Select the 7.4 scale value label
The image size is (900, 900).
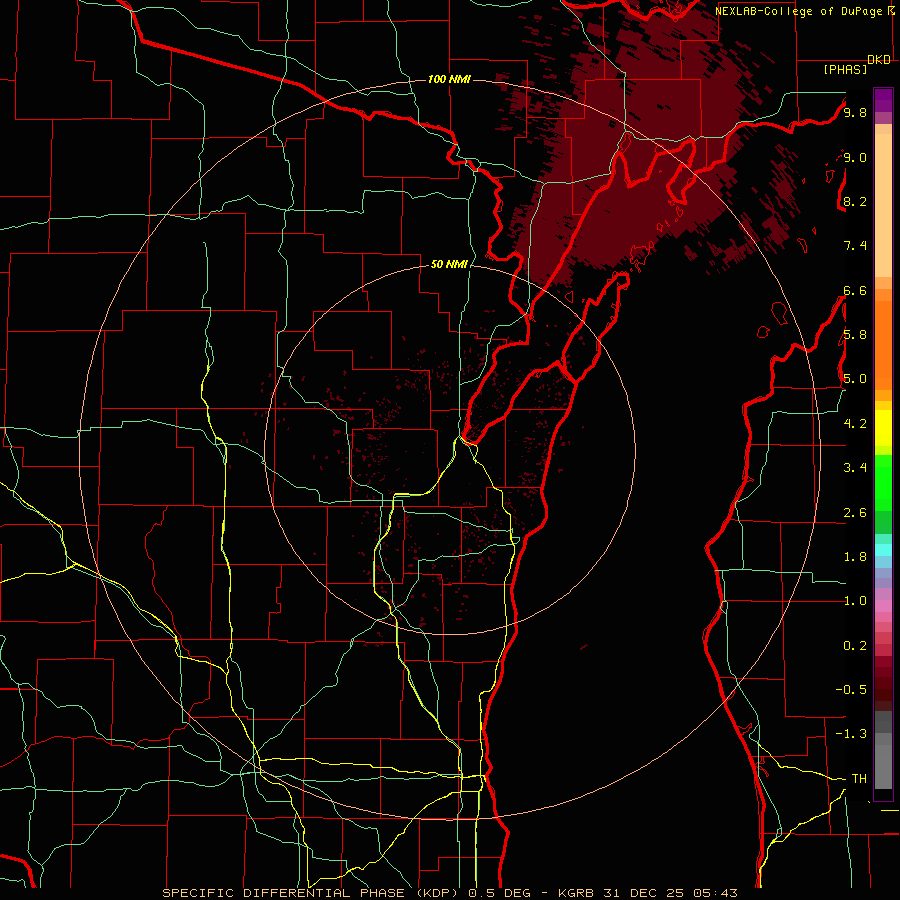(x=855, y=246)
